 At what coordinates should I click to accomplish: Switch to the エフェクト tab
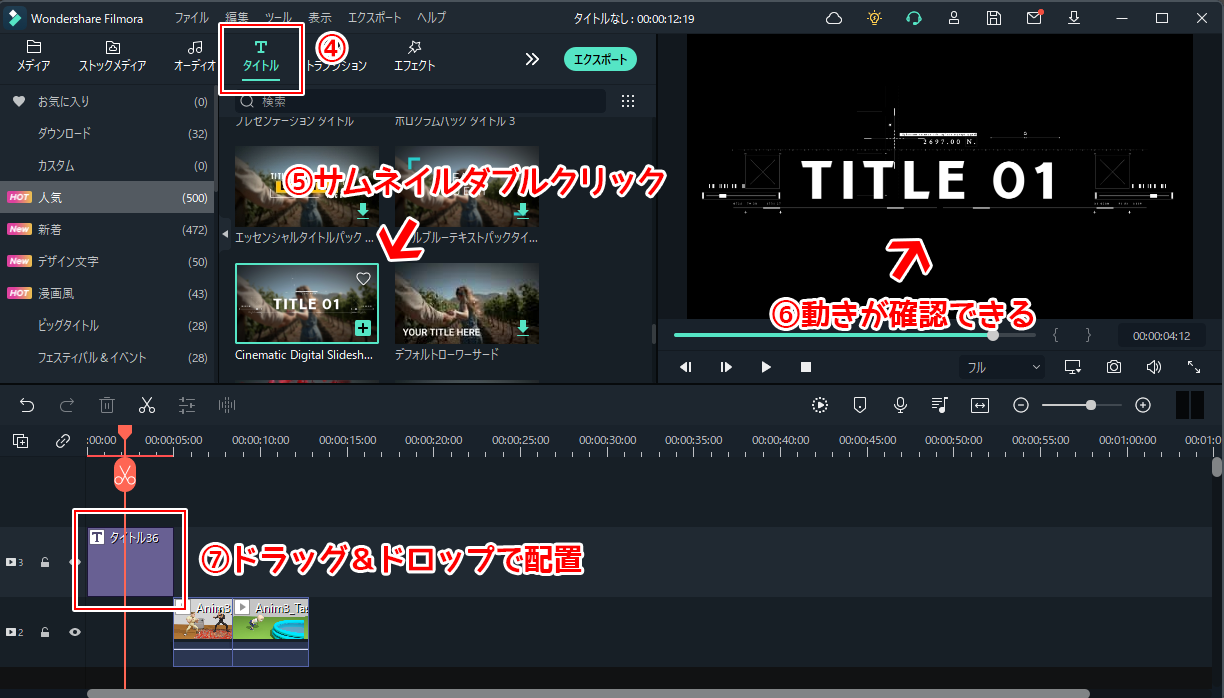tap(414, 57)
